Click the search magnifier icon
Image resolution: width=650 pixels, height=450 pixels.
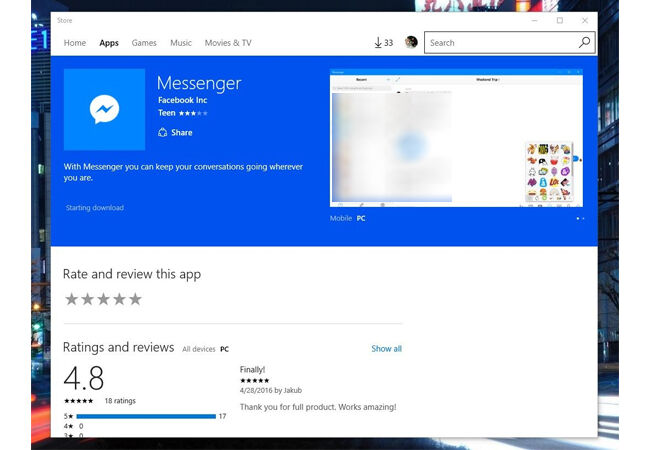[584, 42]
